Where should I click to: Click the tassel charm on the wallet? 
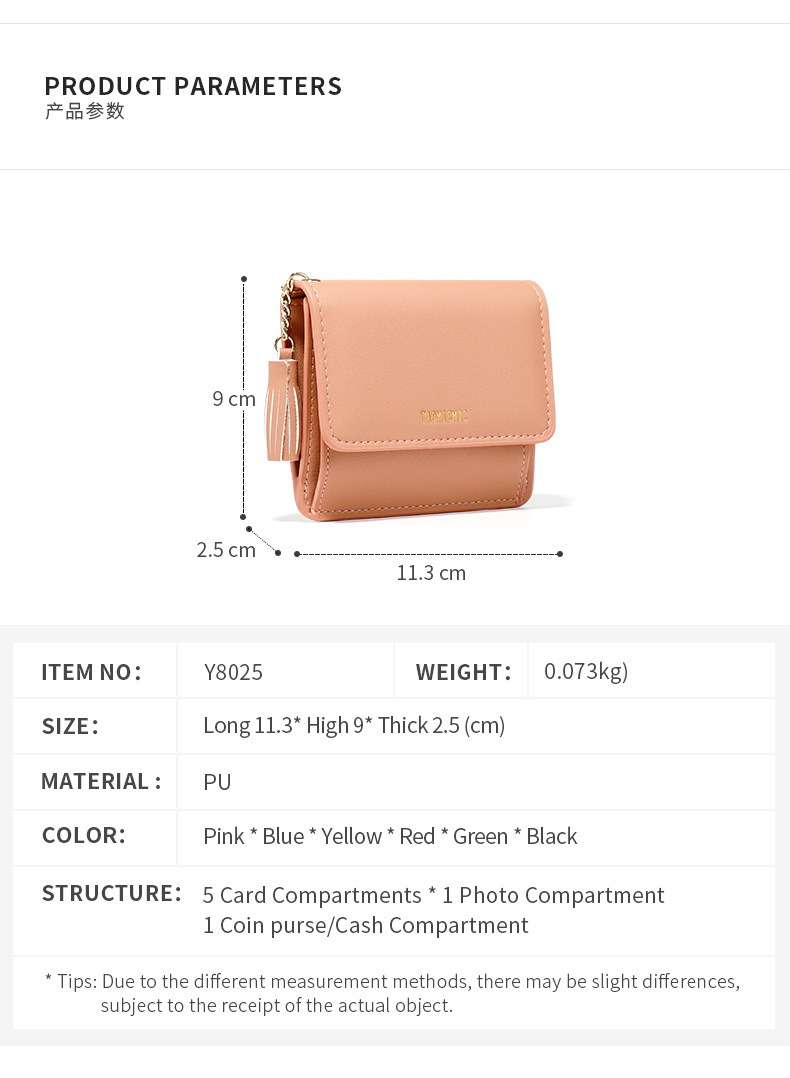click(284, 411)
